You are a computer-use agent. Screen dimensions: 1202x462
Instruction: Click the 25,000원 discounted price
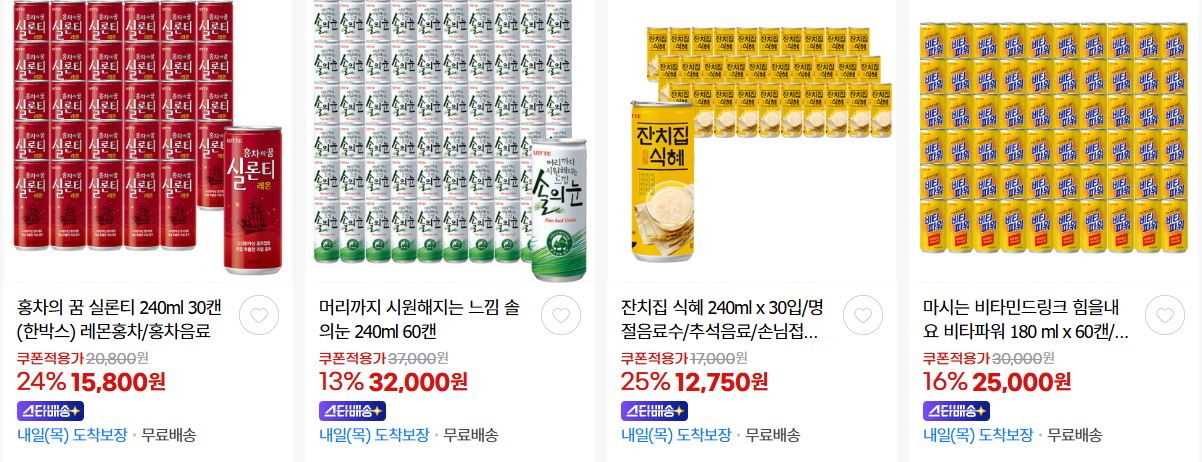1021,381
